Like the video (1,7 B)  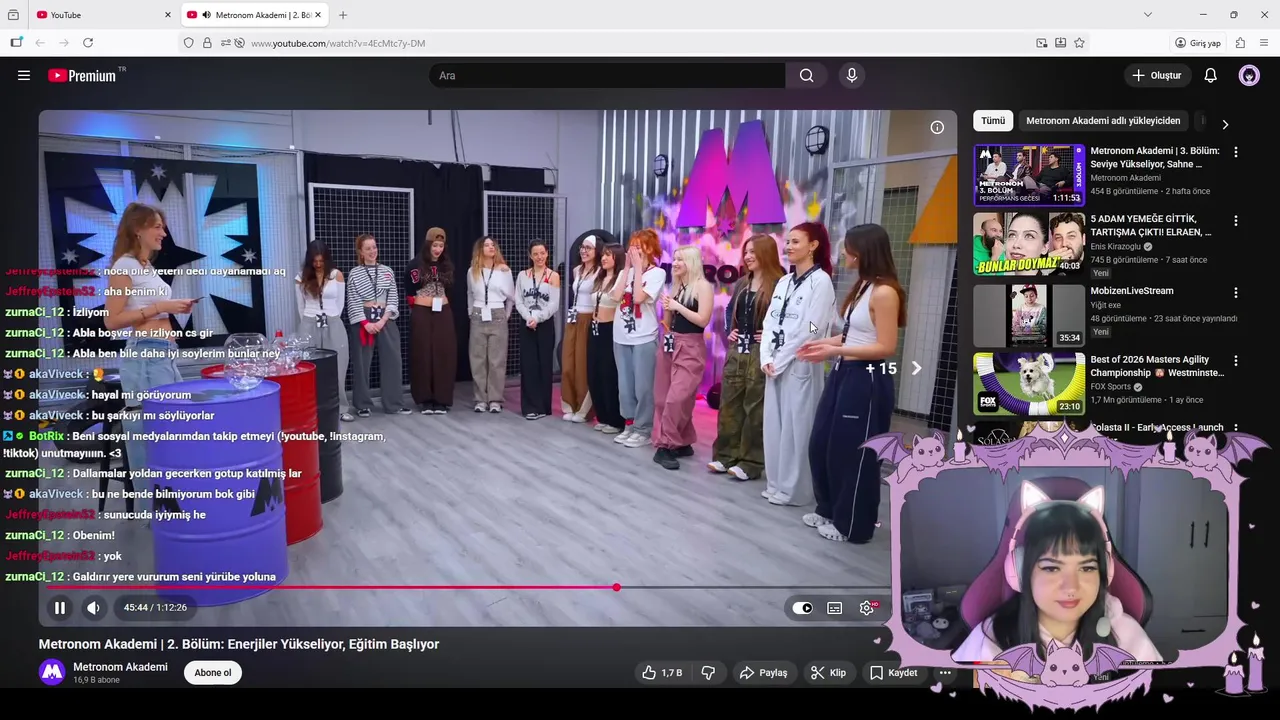click(662, 673)
